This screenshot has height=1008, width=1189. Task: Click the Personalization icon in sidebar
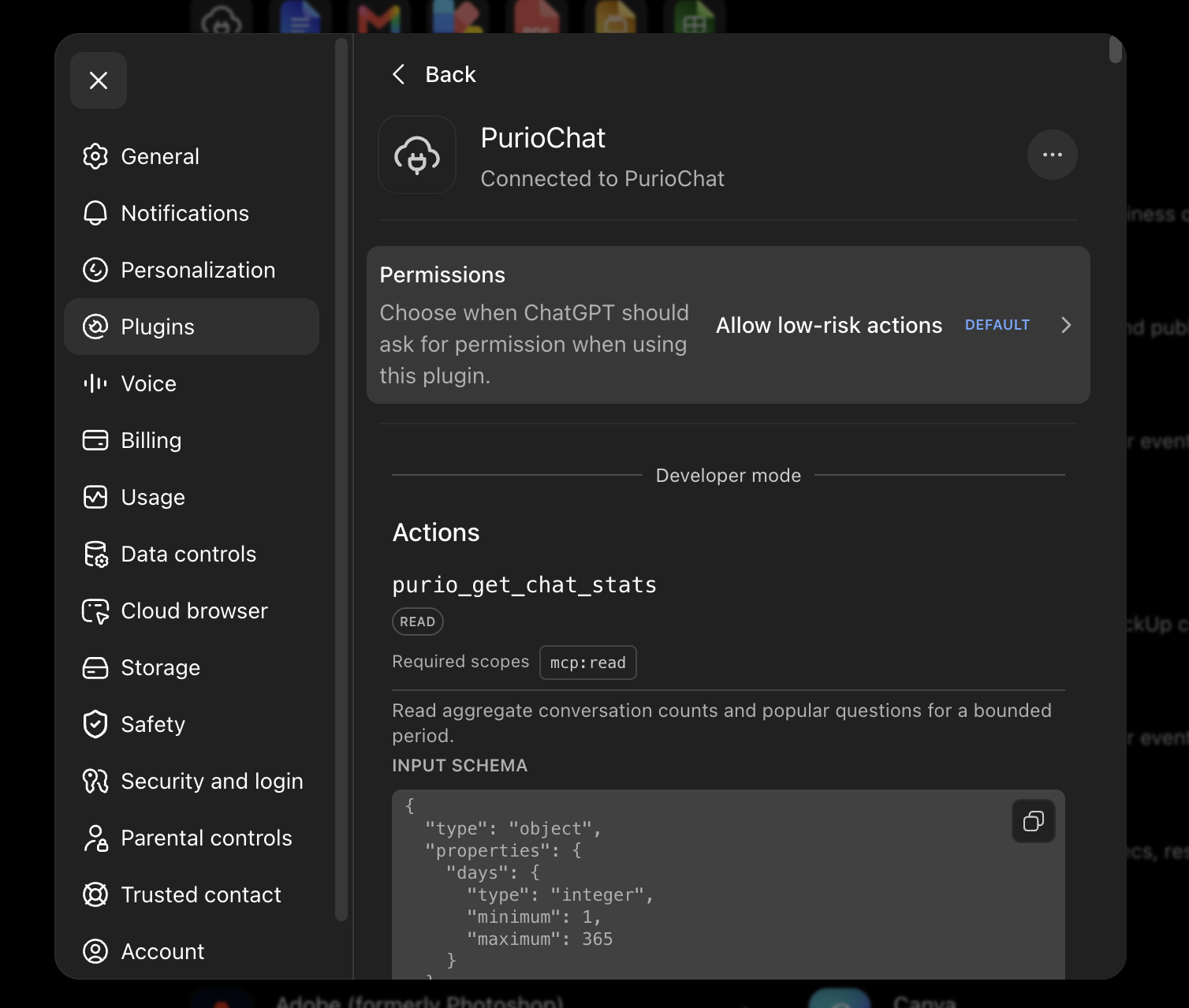pyautogui.click(x=95, y=270)
